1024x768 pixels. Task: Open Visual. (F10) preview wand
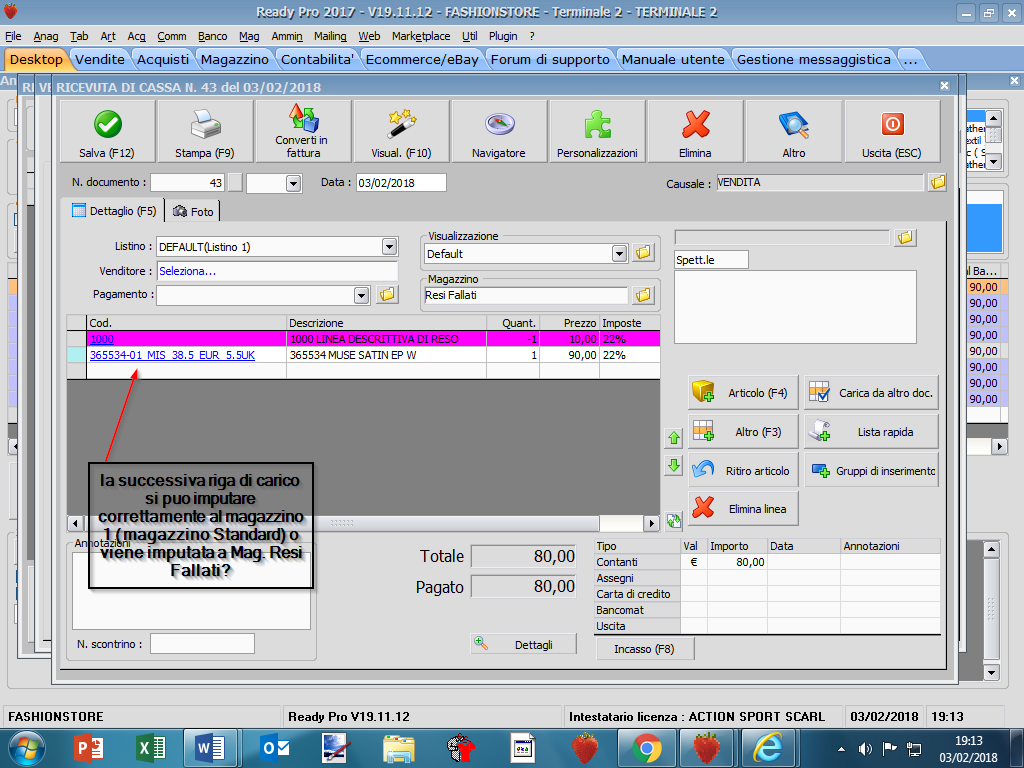coord(401,131)
